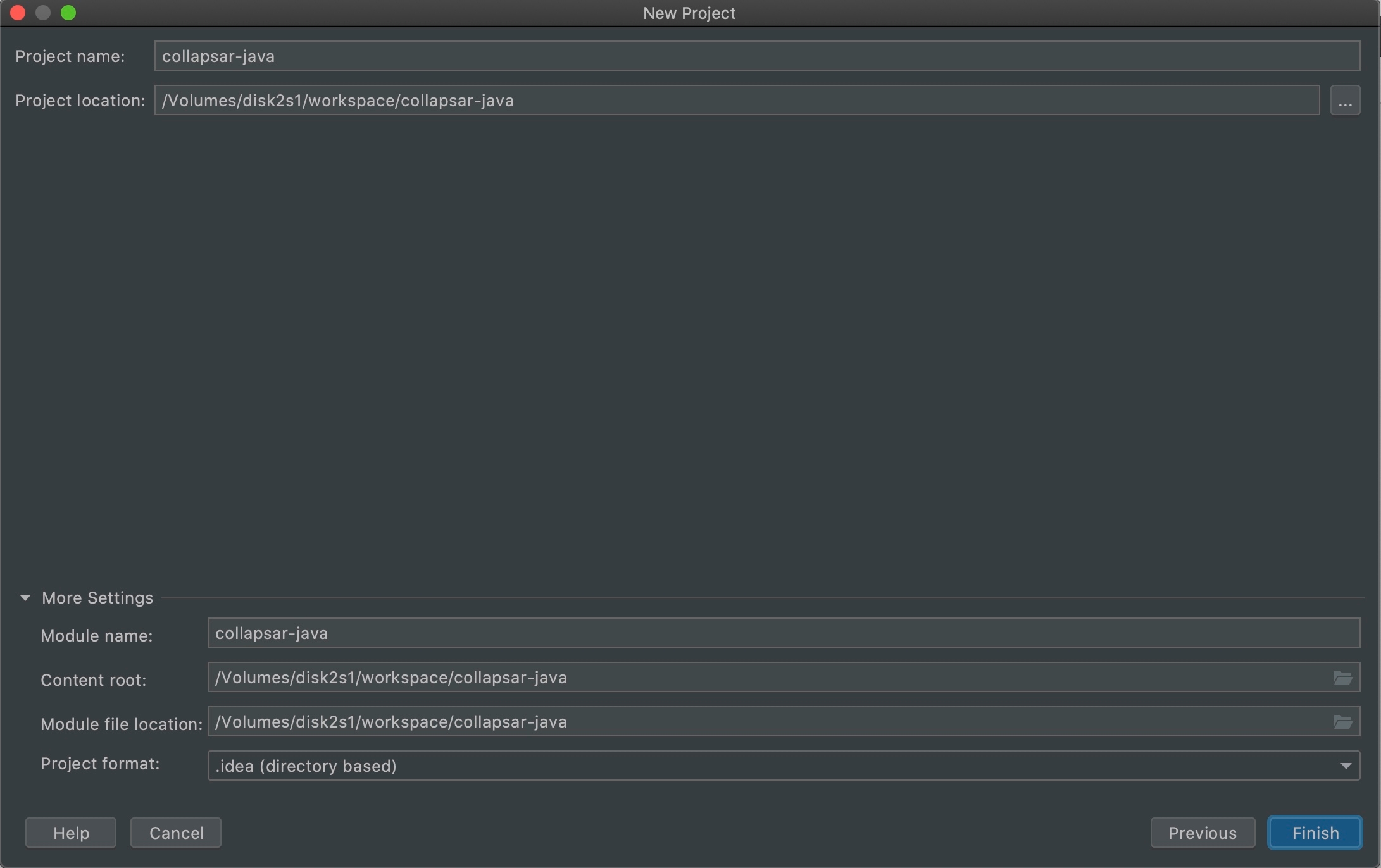Open the Content root folder browser icon
Screen dimensions: 1381x868
[x=1342, y=678]
